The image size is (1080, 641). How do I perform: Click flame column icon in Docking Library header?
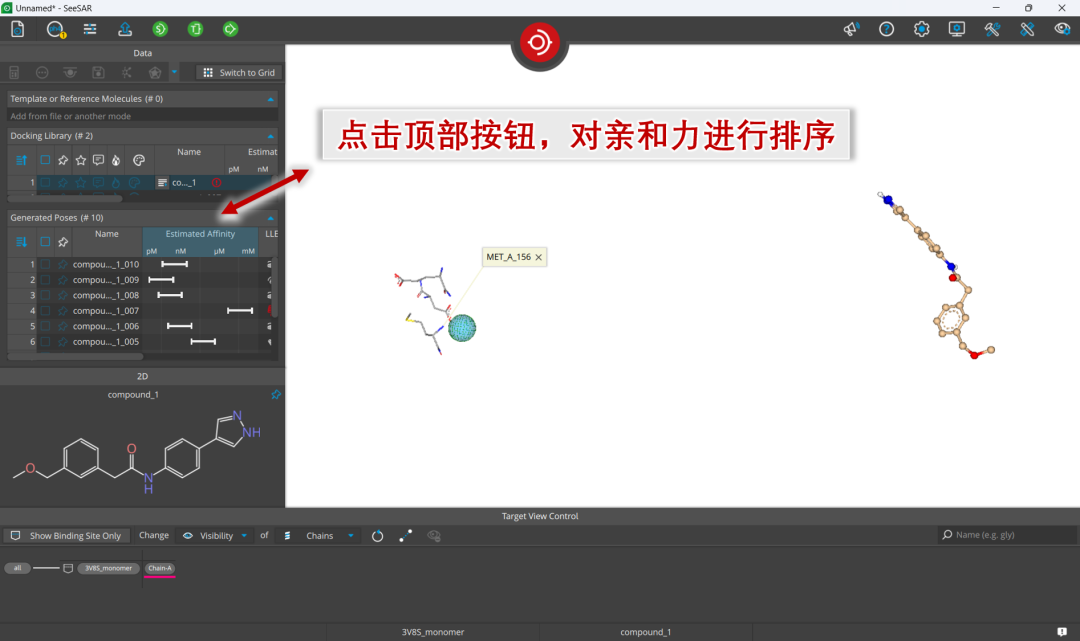pyautogui.click(x=116, y=160)
